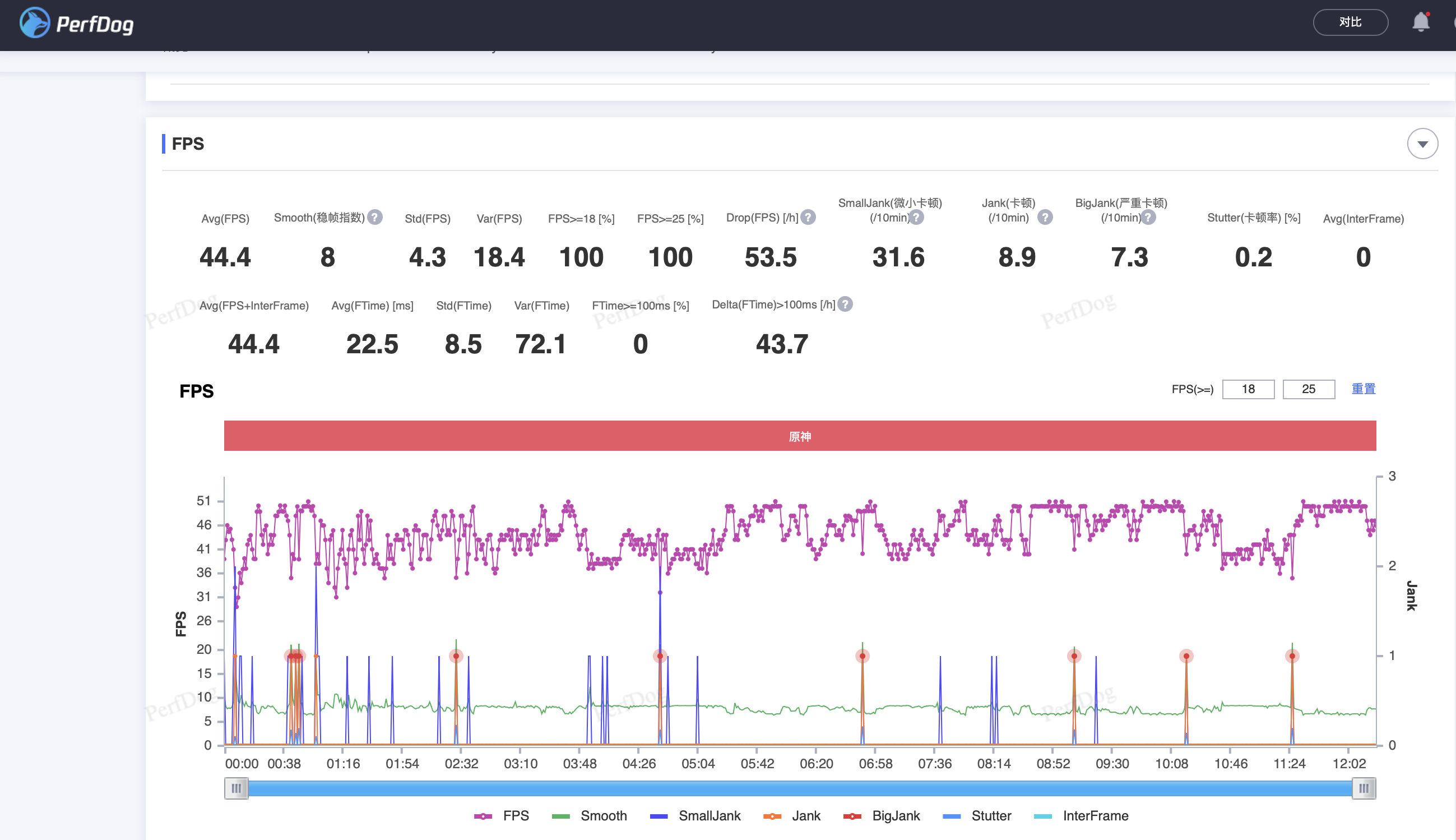
Task: Click help icon beside BigJank(严重卡顿)
Action: click(1148, 217)
